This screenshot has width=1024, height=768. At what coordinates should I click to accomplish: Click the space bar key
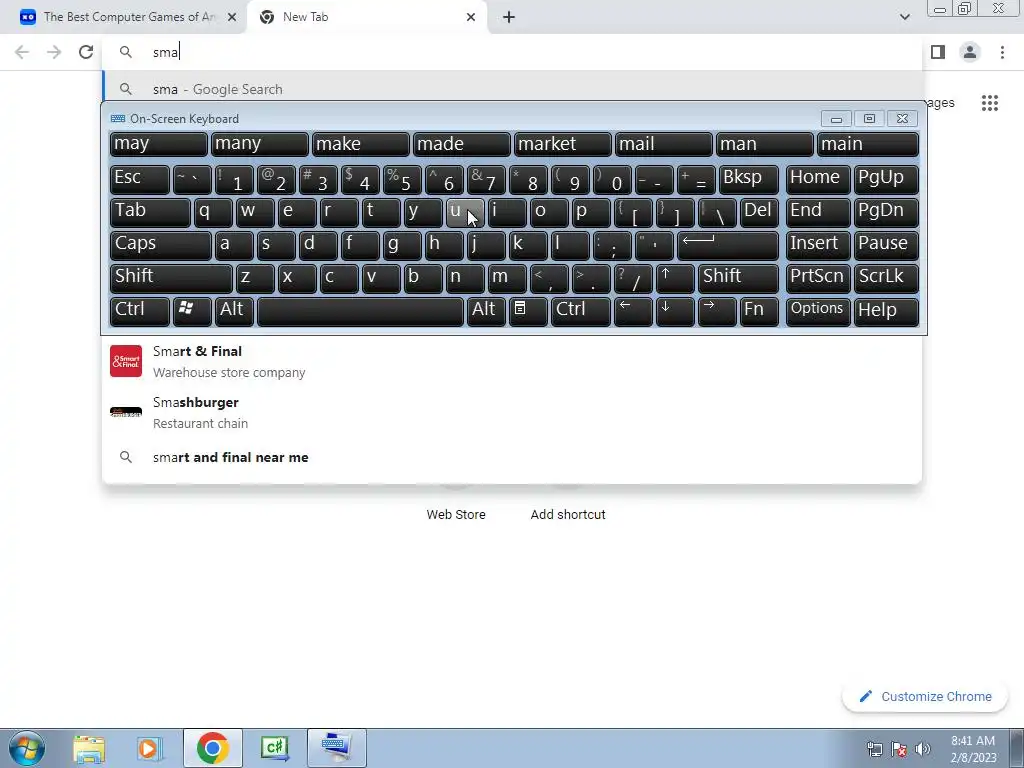[x=360, y=311]
